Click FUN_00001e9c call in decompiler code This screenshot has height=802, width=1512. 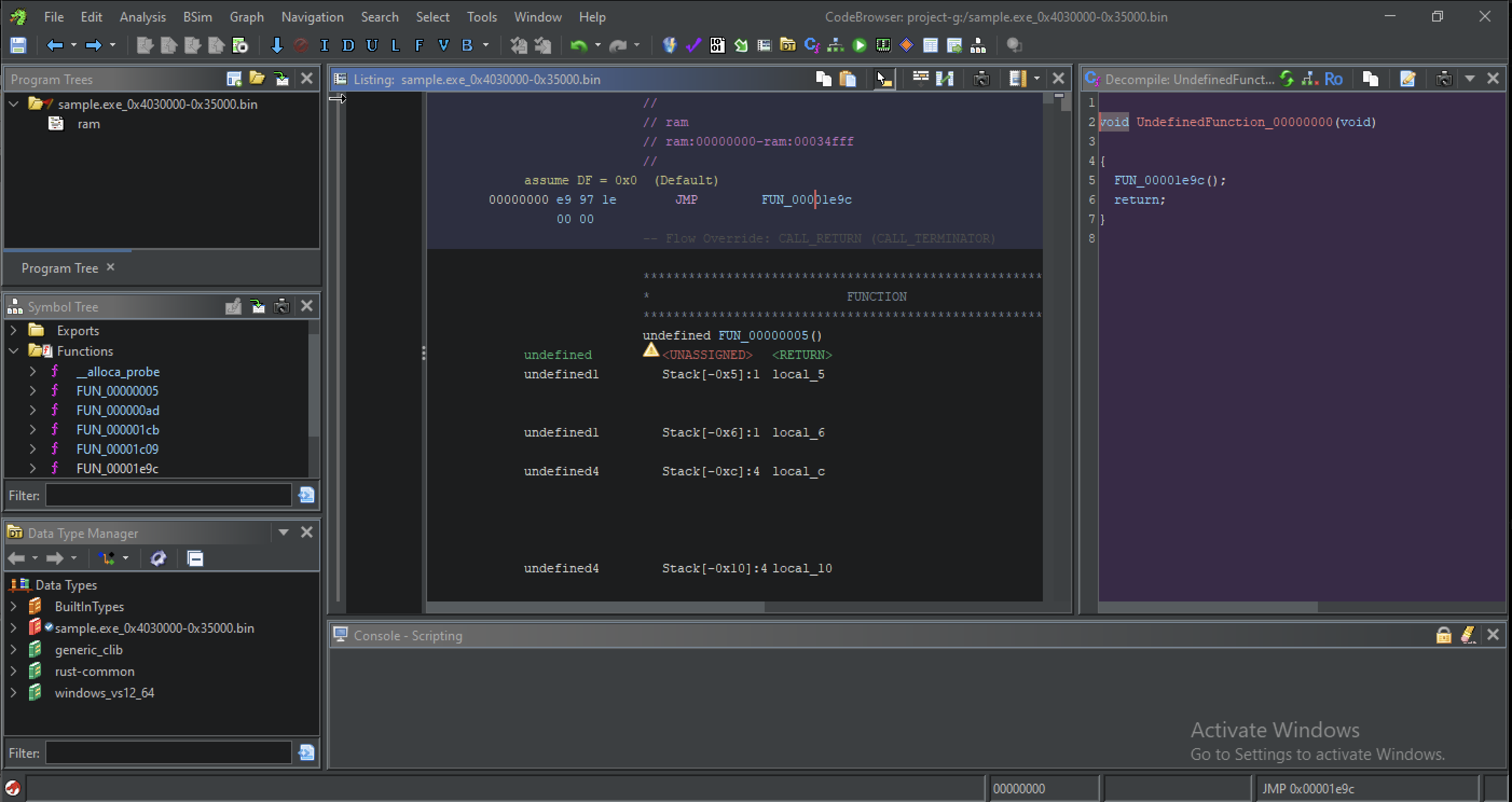(x=1159, y=180)
